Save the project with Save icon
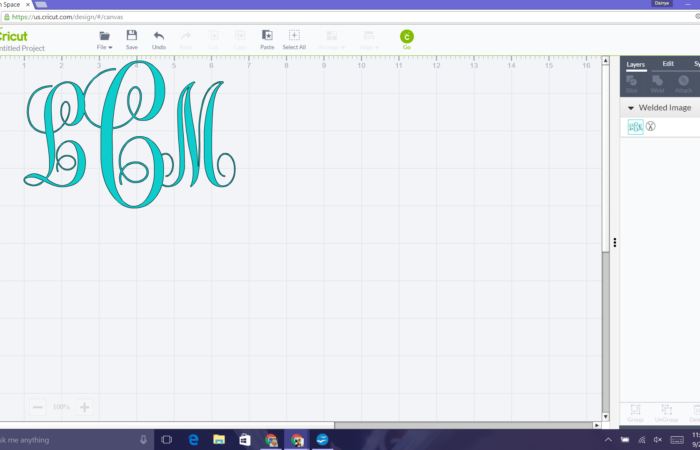The image size is (700, 450). click(x=132, y=40)
